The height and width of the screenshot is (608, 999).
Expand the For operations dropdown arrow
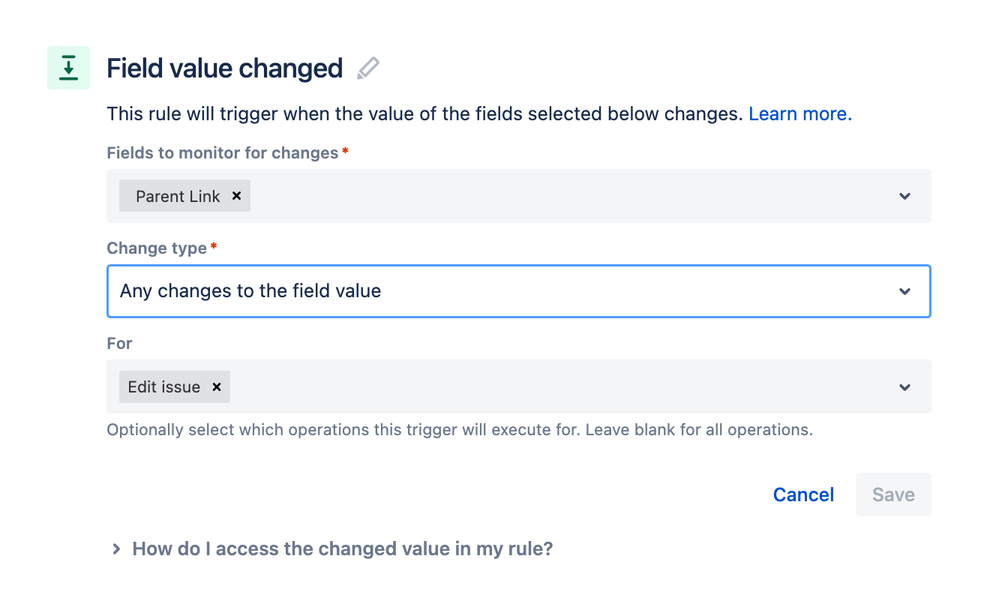[x=905, y=387]
